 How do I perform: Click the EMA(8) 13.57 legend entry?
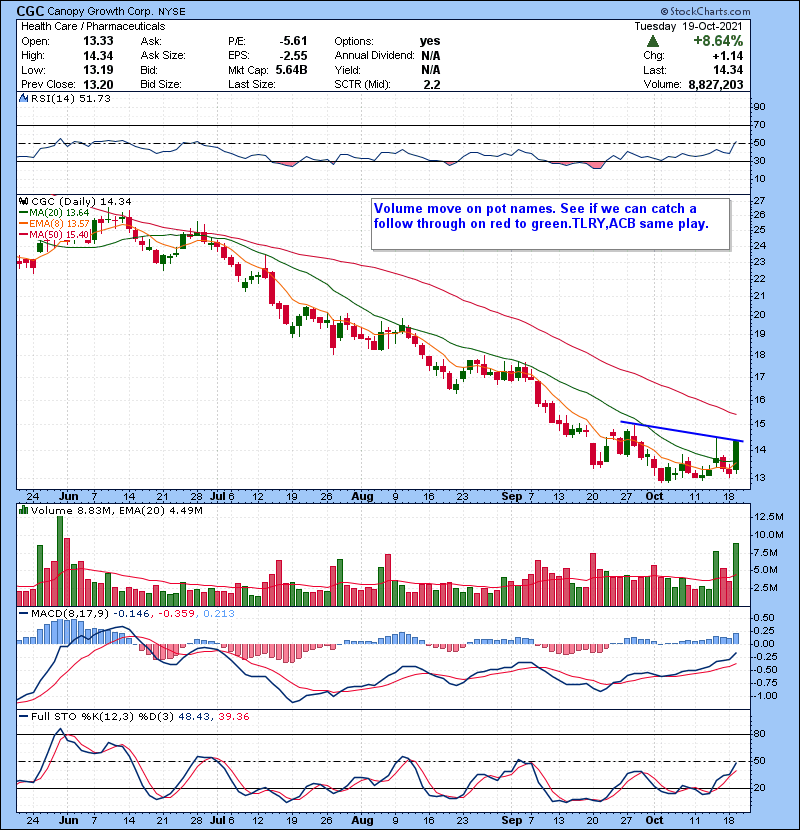(x=55, y=223)
